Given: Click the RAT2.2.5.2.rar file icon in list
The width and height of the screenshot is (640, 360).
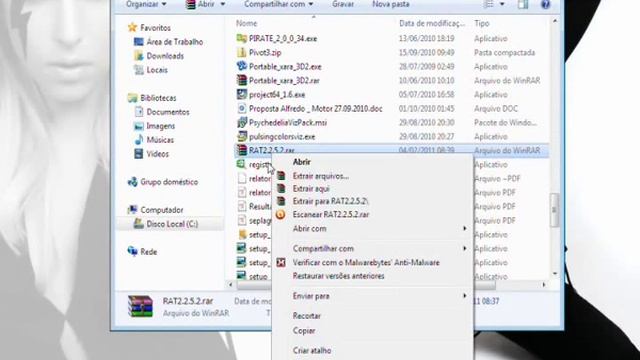Looking at the screenshot, I should pyautogui.click(x=242, y=150).
